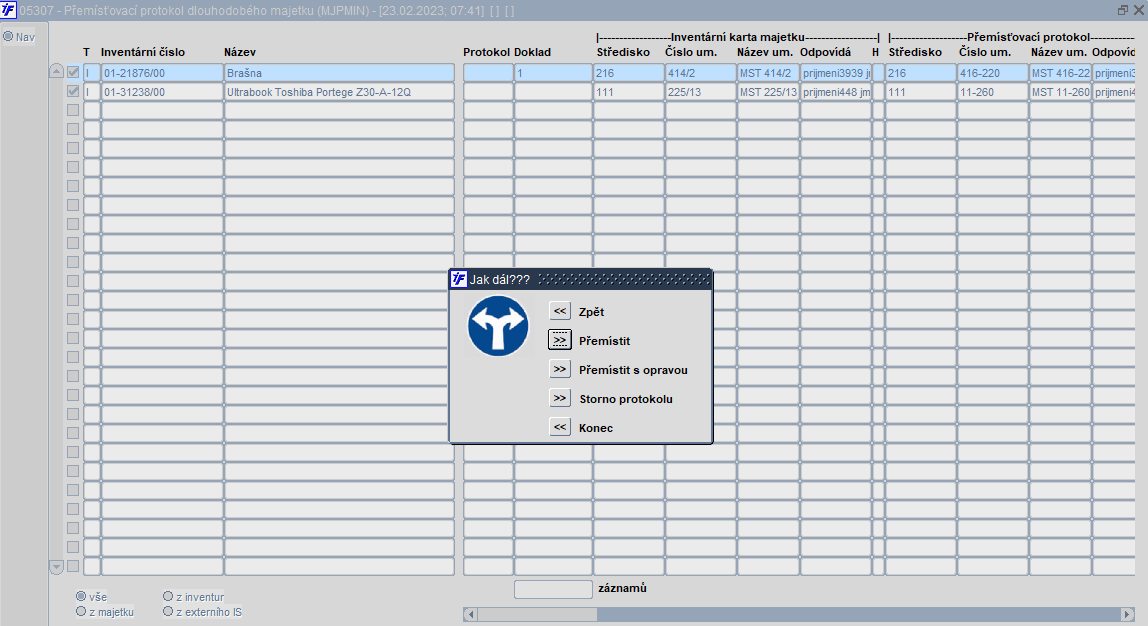Click the application icon in main title bar

(8, 10)
